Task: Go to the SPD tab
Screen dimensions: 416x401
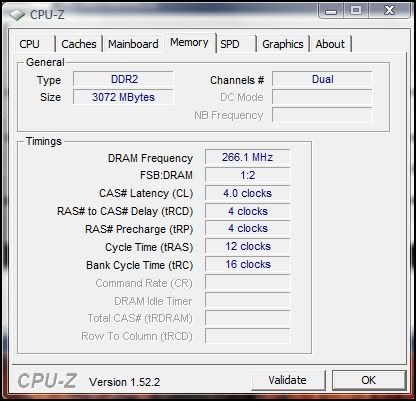Action: [x=236, y=44]
